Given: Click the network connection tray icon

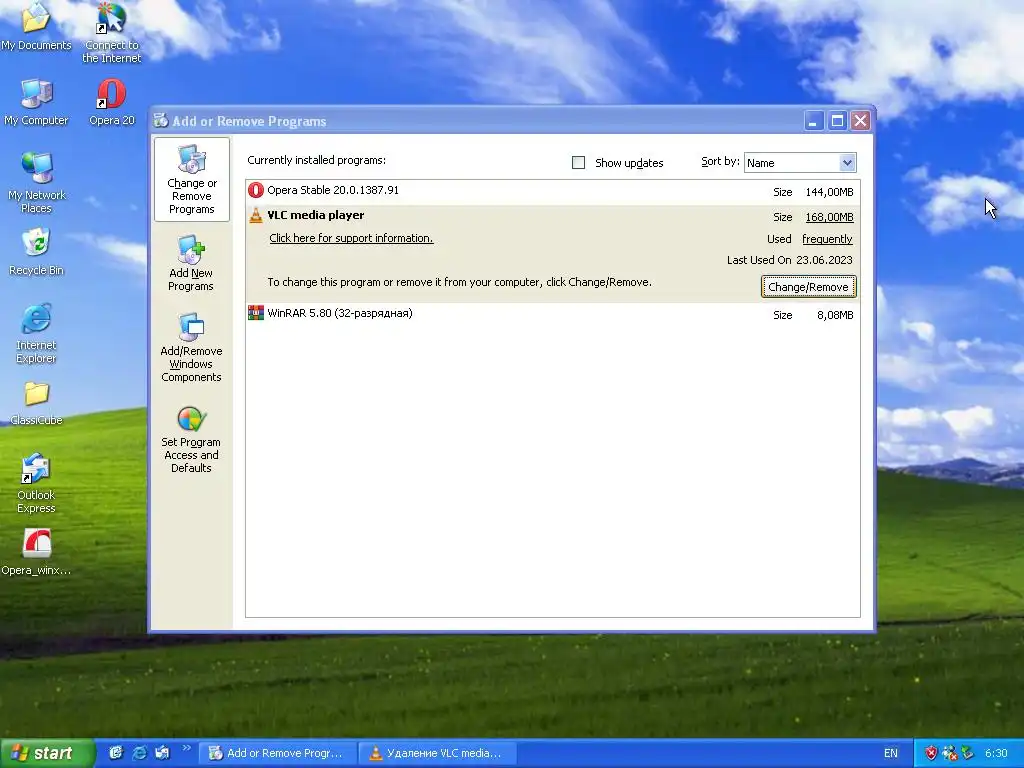Looking at the screenshot, I should tap(950, 753).
